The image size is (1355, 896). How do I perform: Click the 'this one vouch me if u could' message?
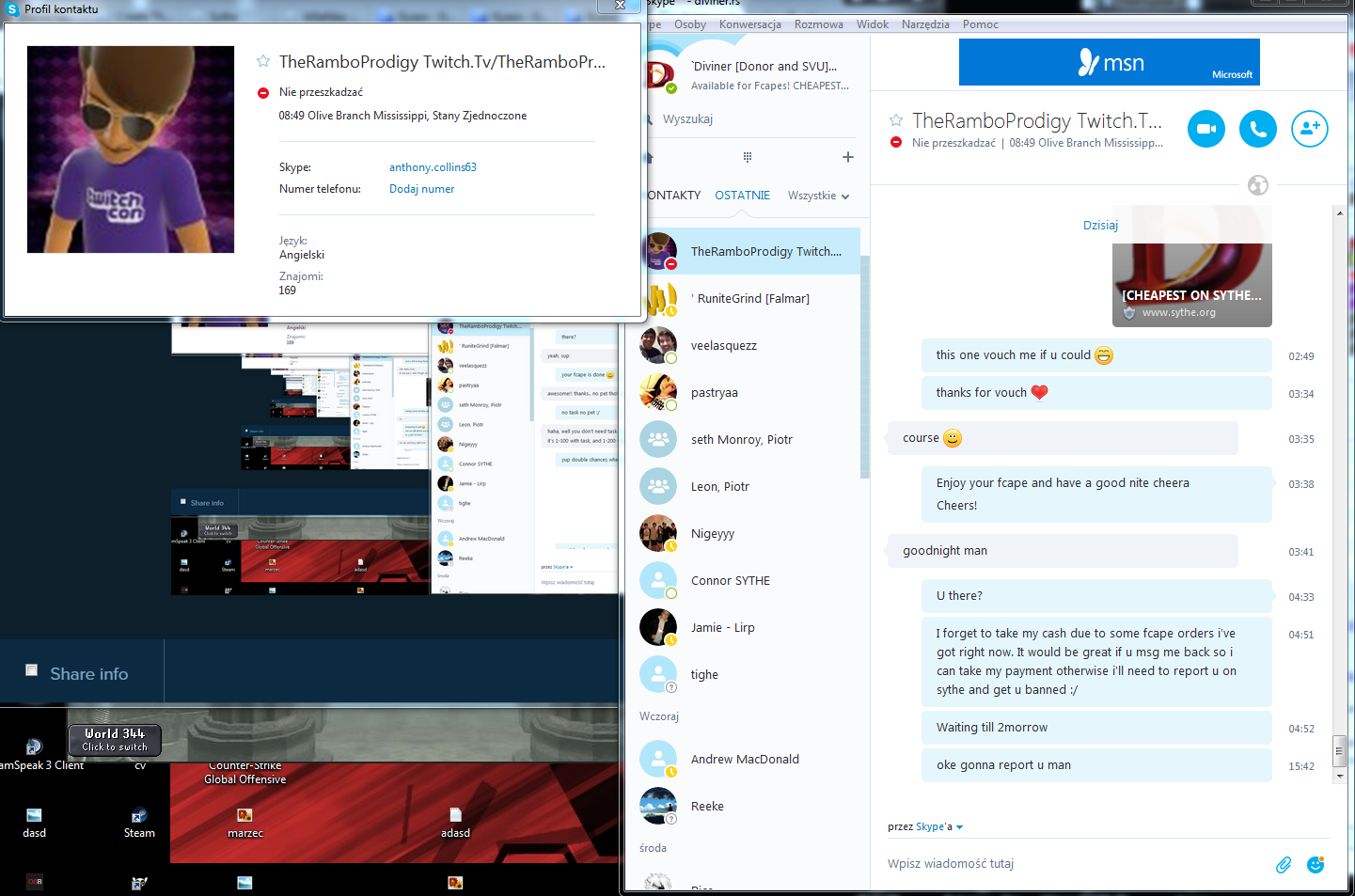click(x=1096, y=355)
